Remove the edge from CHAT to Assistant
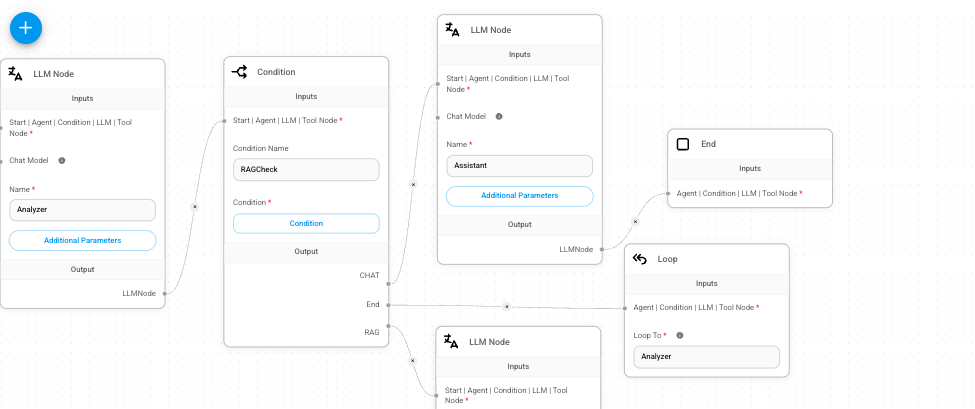The width and height of the screenshot is (975, 409). pyautogui.click(x=413, y=184)
